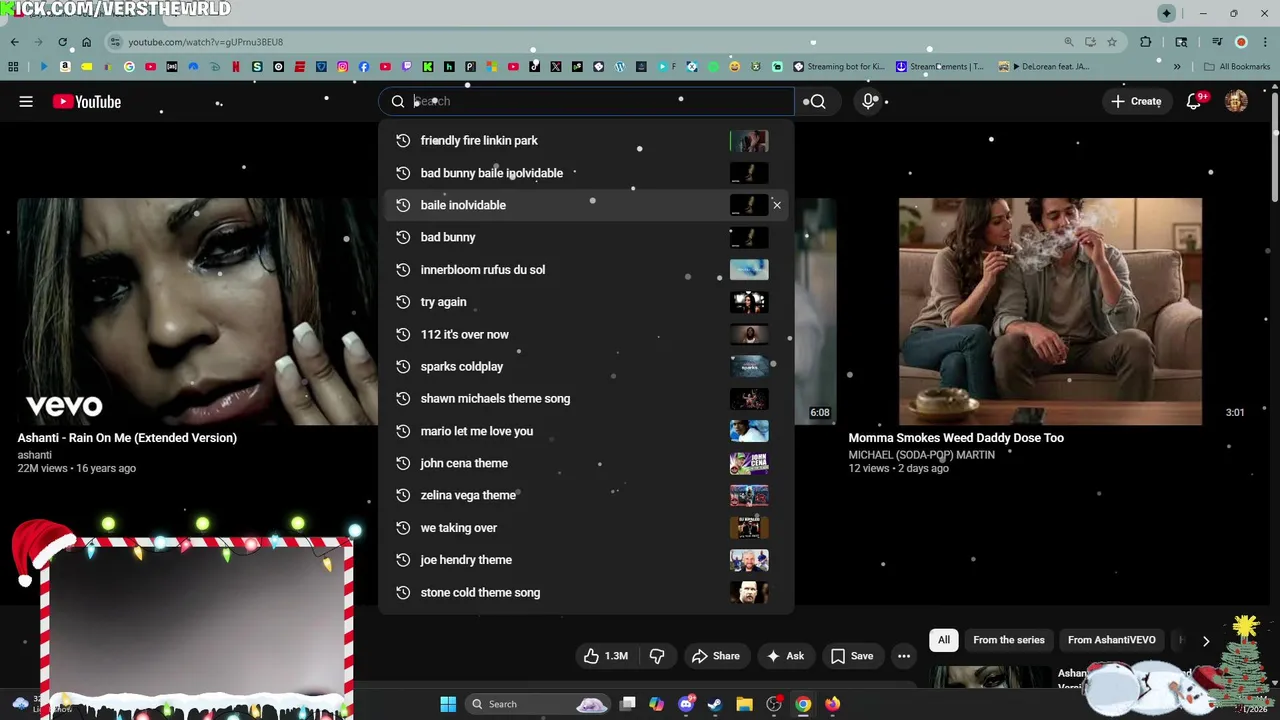Viewport: 1280px width, 720px height.
Task: Start voice search with the microphone
Action: point(870,101)
